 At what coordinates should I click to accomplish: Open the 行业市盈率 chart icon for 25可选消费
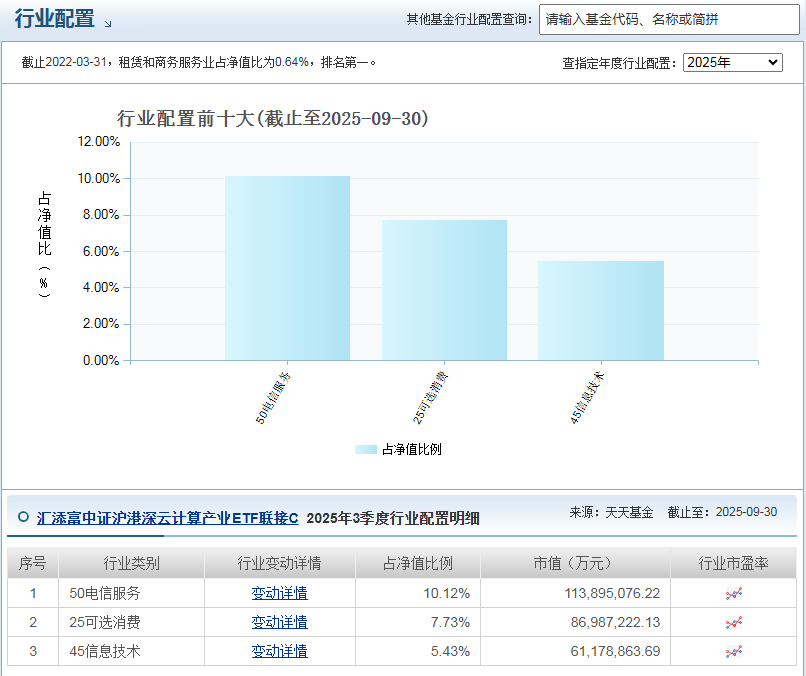point(733,623)
